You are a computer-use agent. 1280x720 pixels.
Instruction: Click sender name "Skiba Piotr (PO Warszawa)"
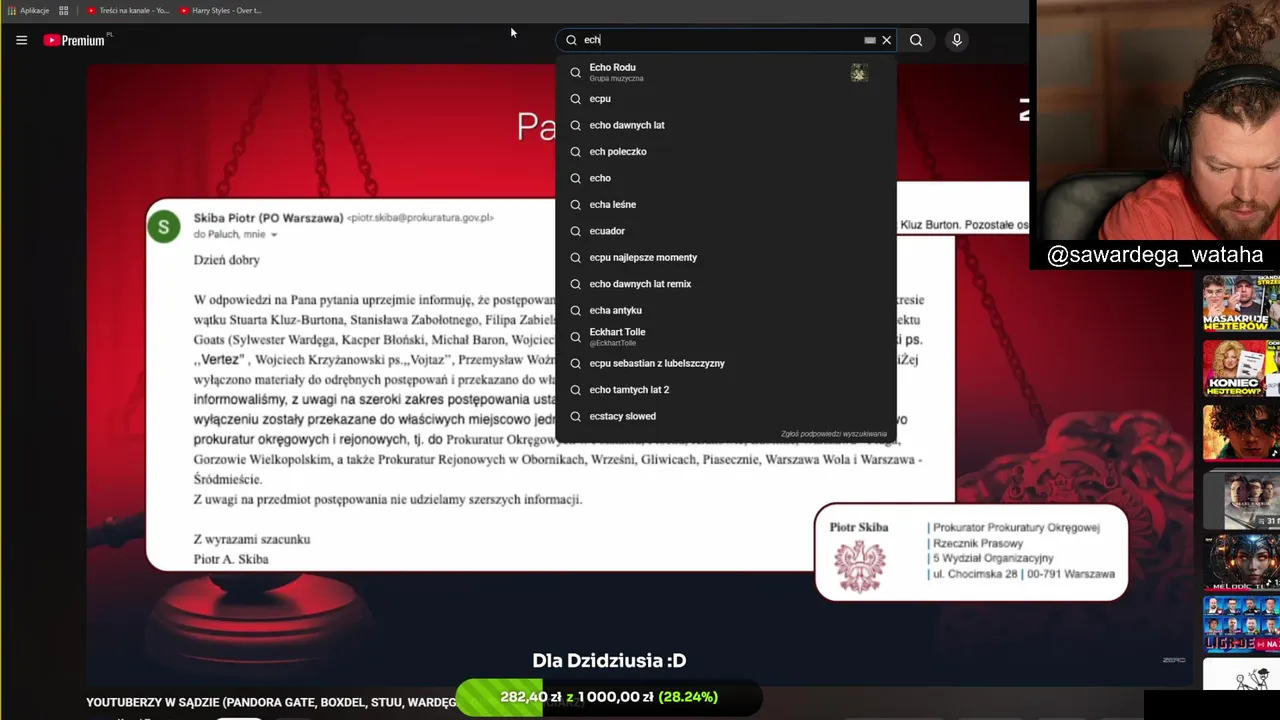point(268,218)
